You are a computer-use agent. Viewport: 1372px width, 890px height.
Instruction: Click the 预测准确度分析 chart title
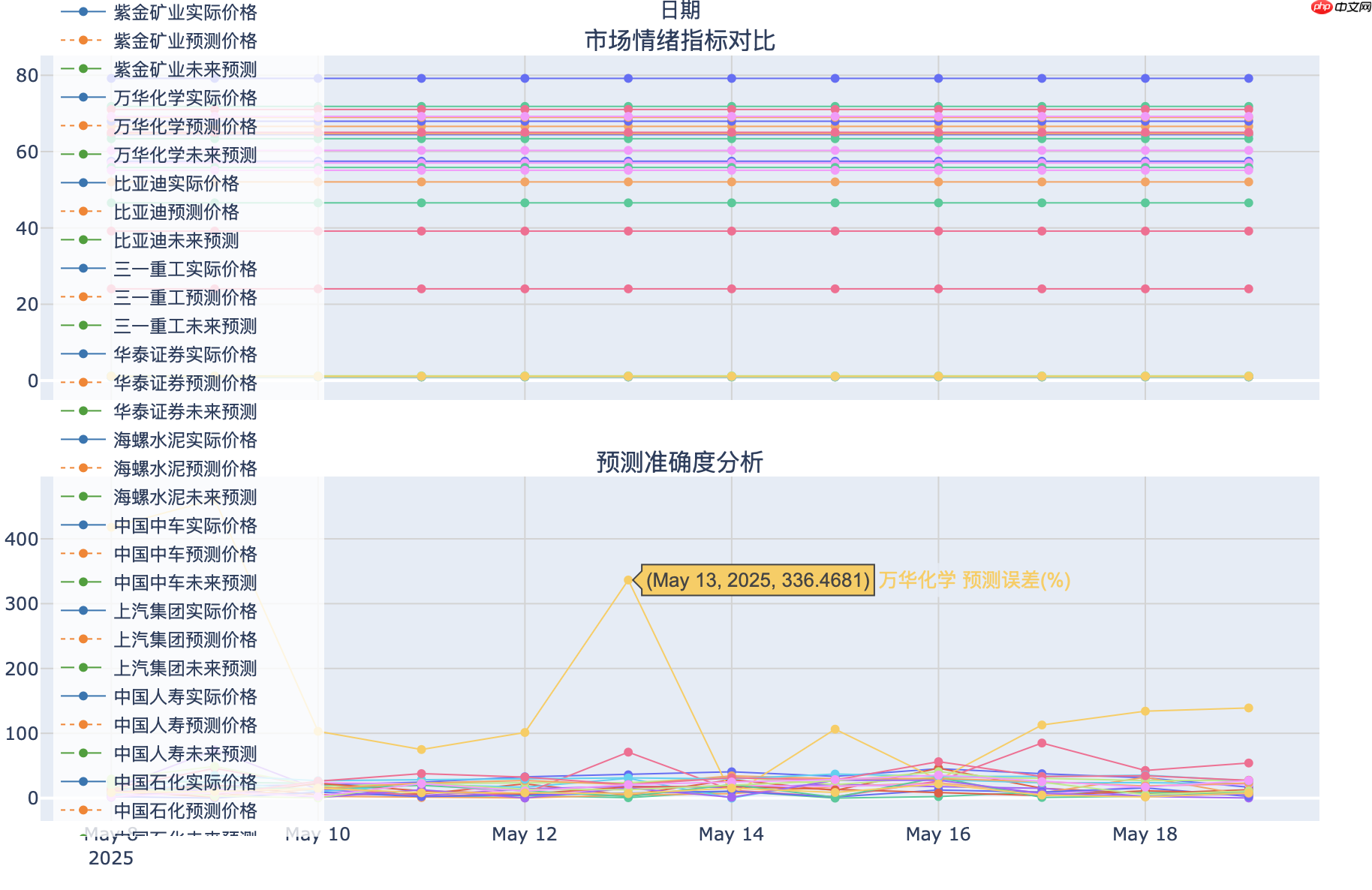click(x=680, y=462)
